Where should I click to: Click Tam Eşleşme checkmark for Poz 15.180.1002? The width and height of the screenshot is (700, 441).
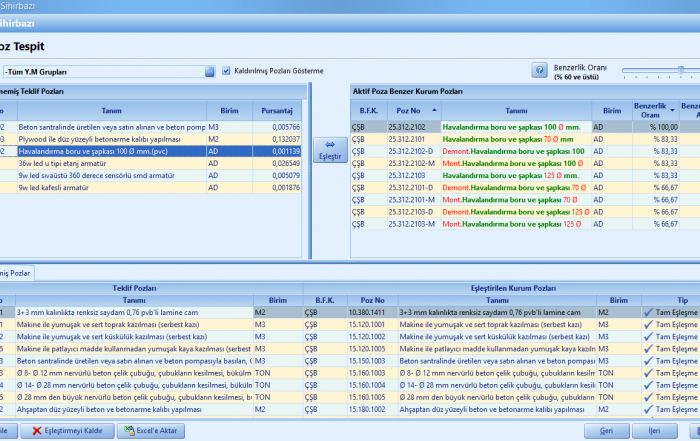pyautogui.click(x=648, y=409)
